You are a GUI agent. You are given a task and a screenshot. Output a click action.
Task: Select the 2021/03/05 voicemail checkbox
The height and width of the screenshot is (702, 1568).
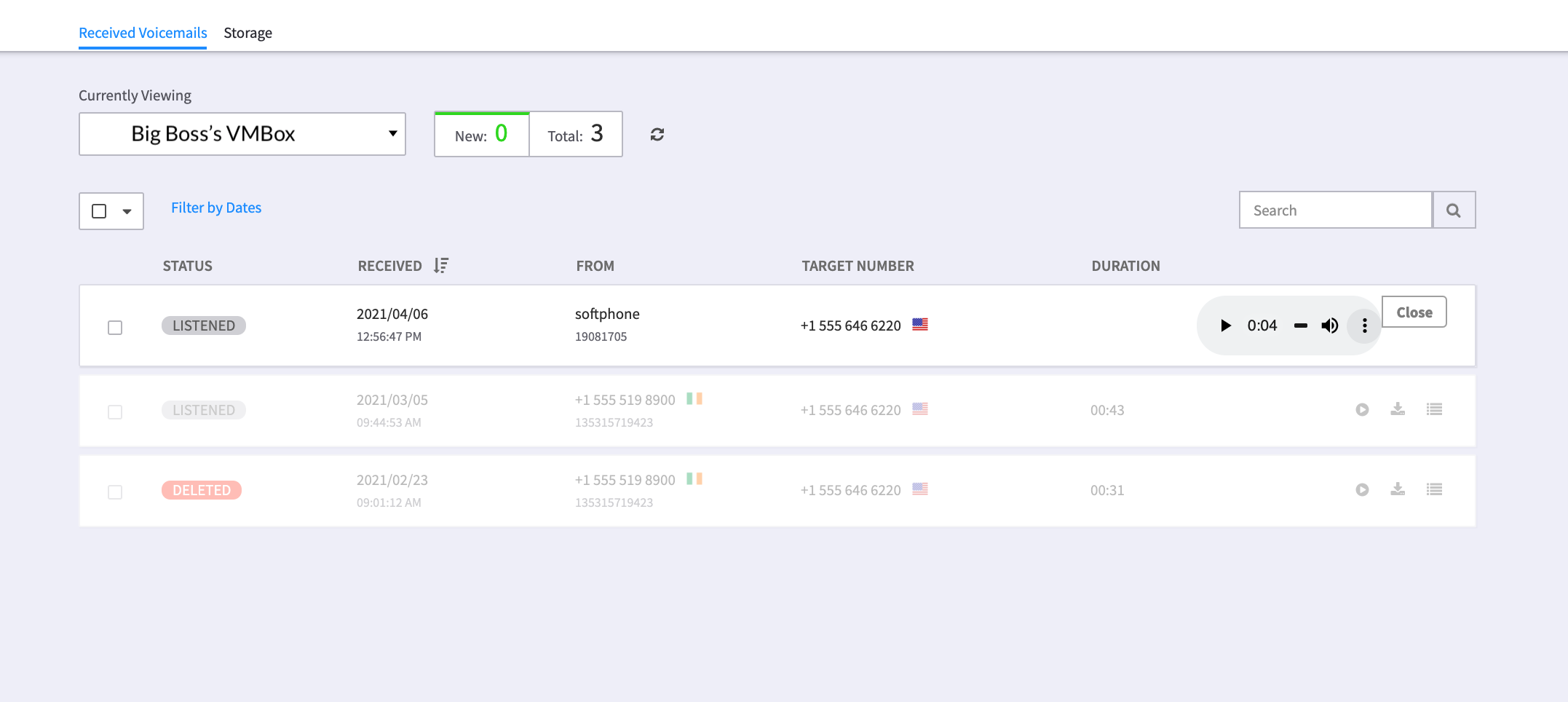point(115,412)
